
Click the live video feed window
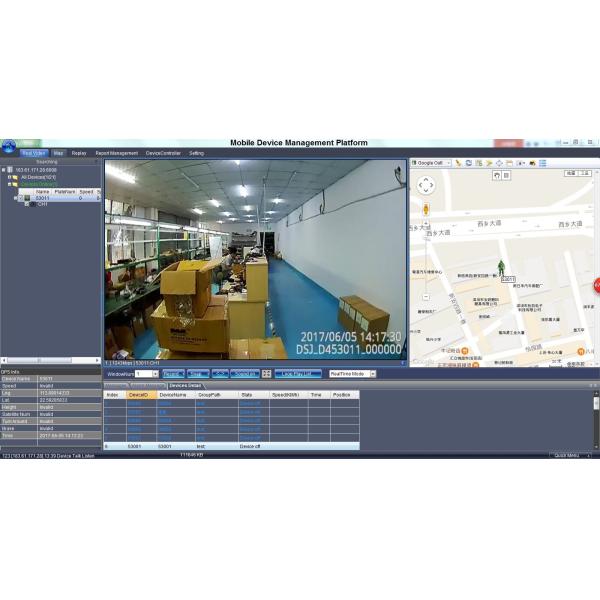pyautogui.click(x=255, y=260)
